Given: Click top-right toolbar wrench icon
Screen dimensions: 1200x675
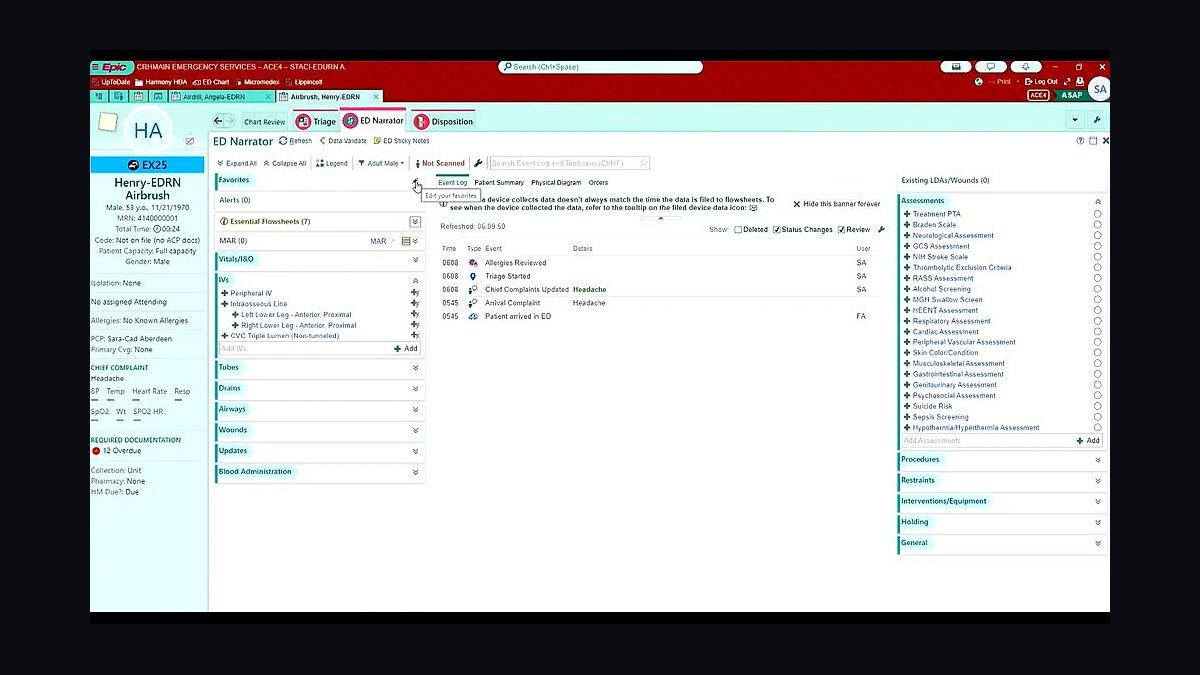Looking at the screenshot, I should click(1098, 120).
